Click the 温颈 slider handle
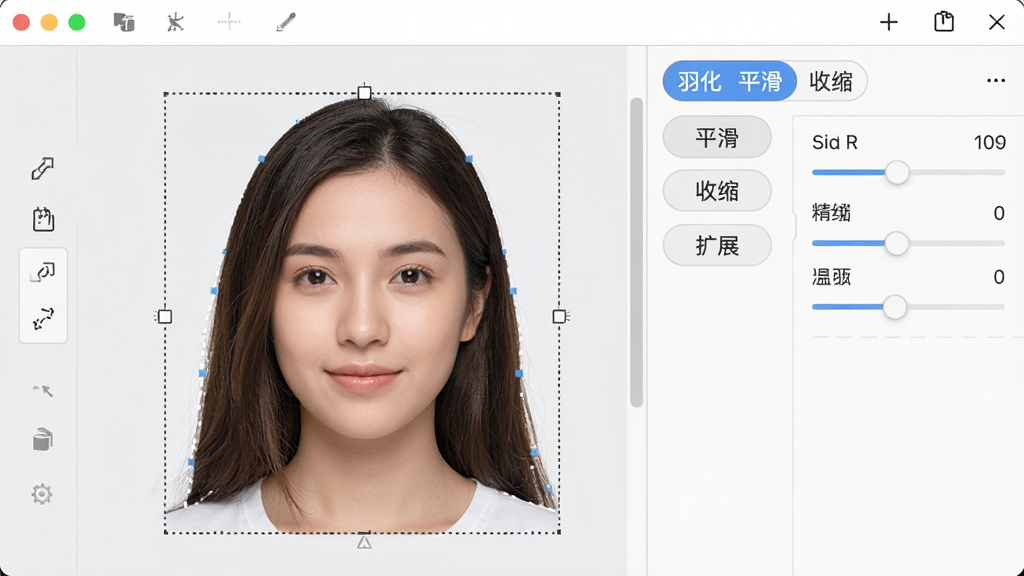 (x=895, y=307)
